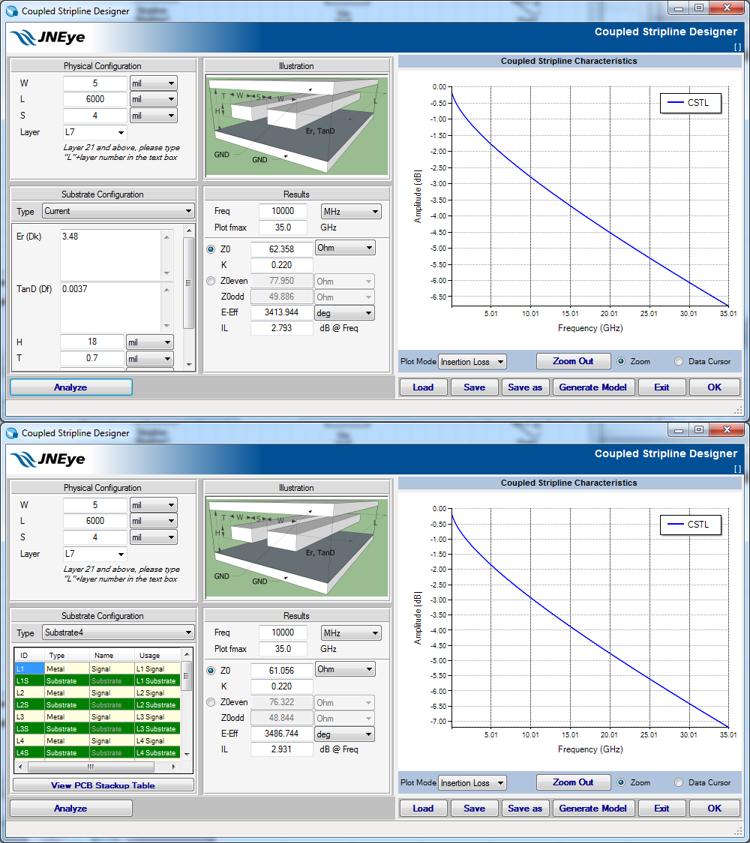Enable Data Cursor radio in top window

pyautogui.click(x=679, y=361)
